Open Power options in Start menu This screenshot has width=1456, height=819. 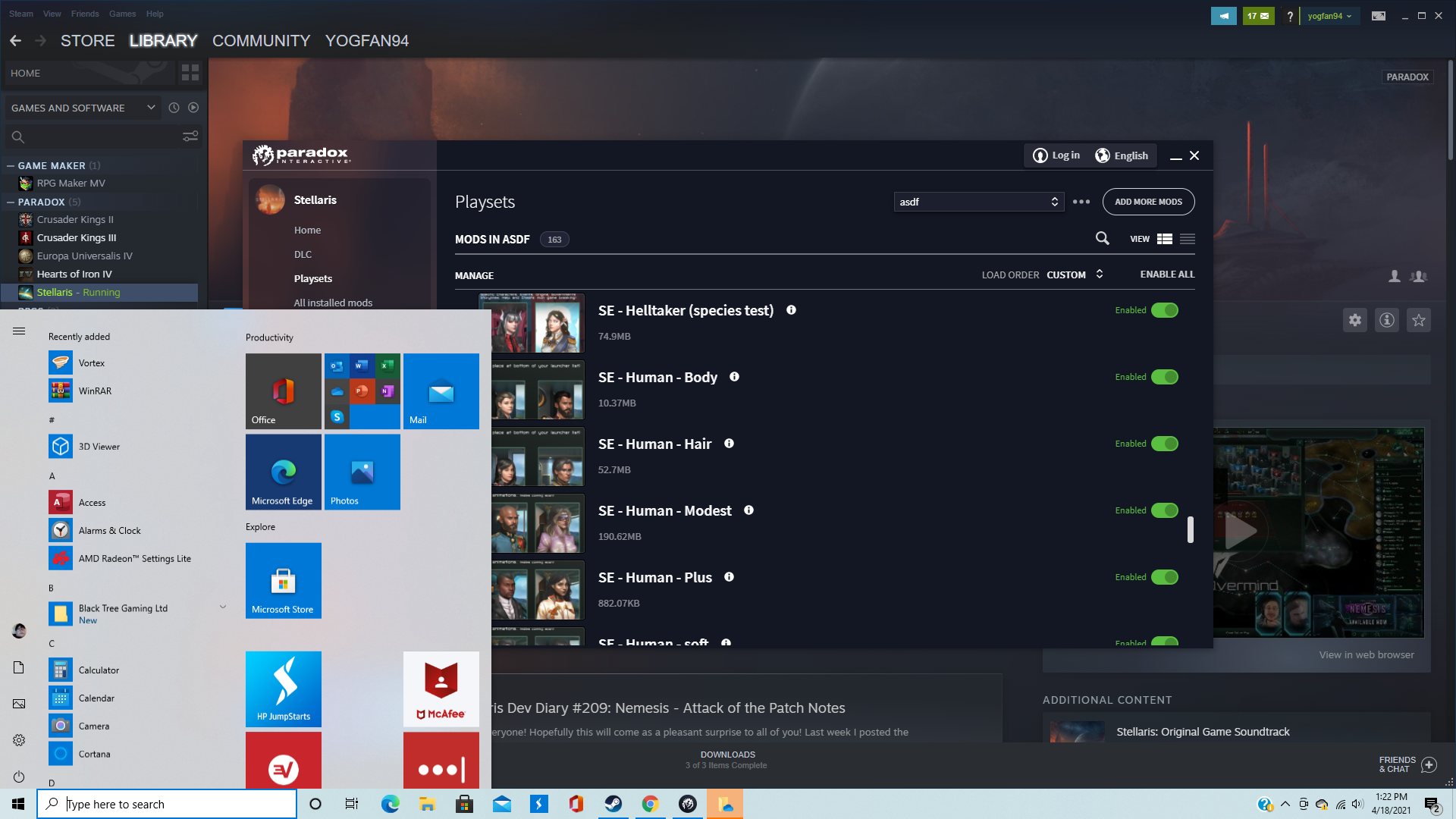pyautogui.click(x=19, y=777)
